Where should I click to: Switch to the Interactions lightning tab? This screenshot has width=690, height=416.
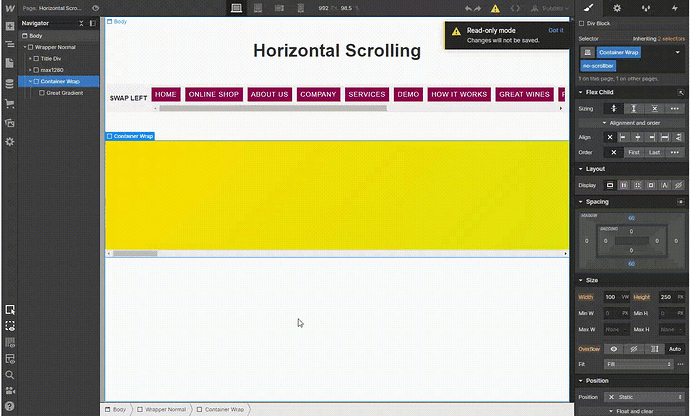[x=674, y=8]
